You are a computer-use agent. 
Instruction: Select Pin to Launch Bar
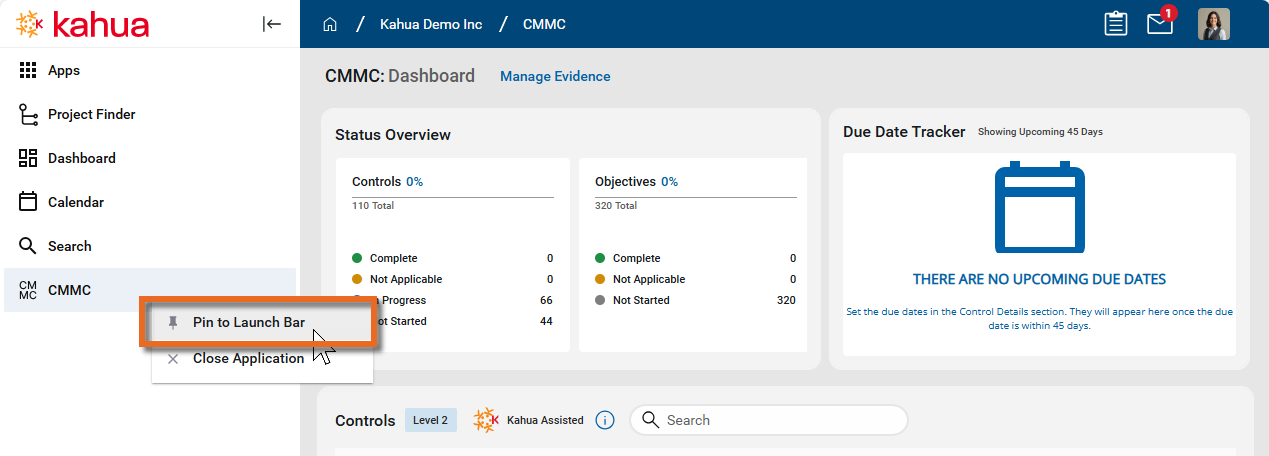pyautogui.click(x=248, y=322)
